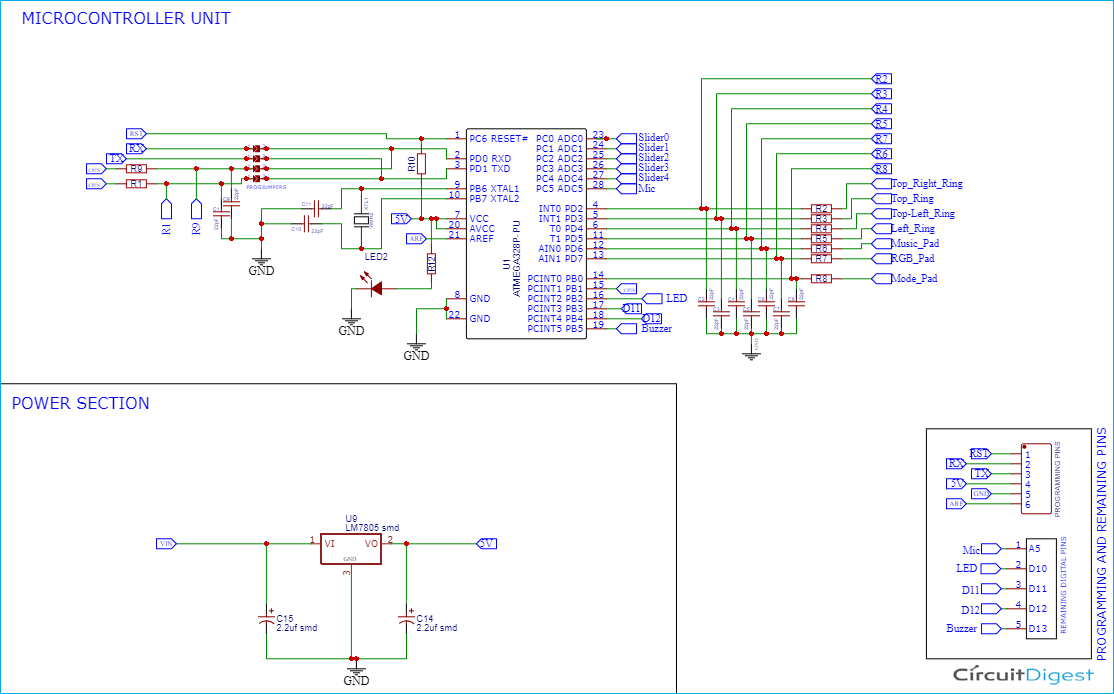Select the POWER SECTION heading
Image resolution: width=1114 pixels, height=694 pixels.
click(x=80, y=403)
